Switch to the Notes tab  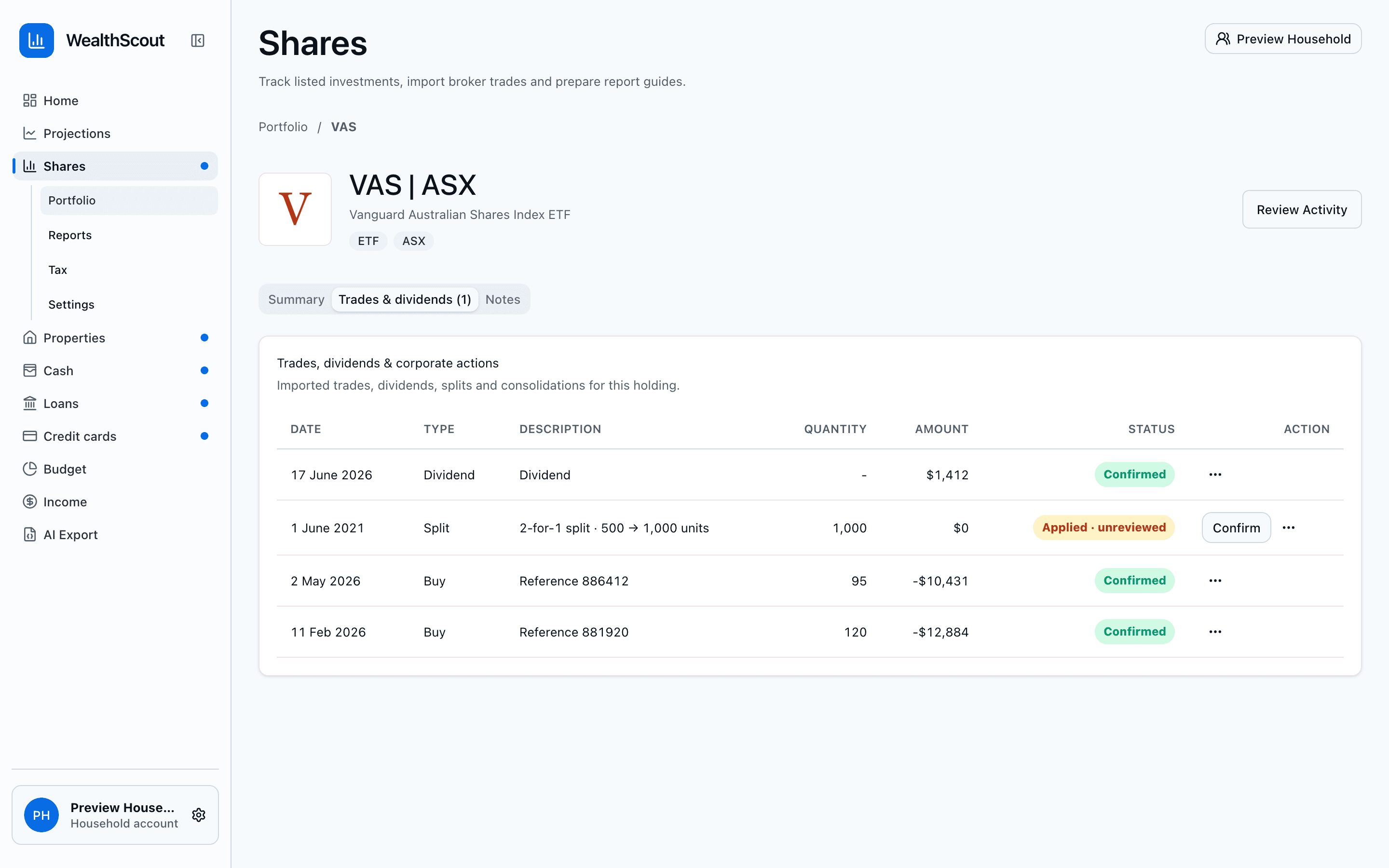[x=503, y=299]
